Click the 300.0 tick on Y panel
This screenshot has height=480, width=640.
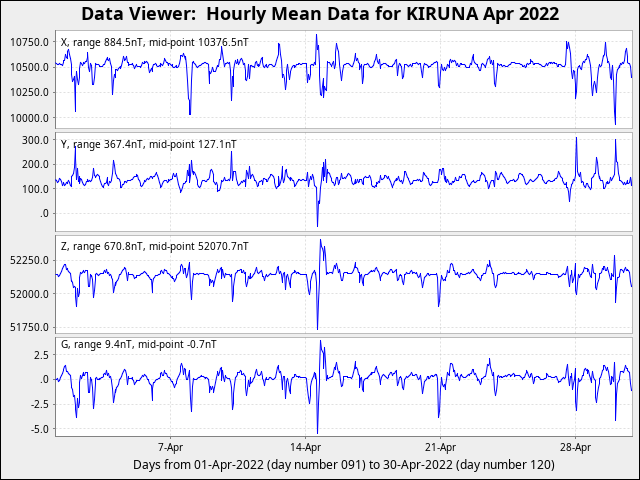35,140
